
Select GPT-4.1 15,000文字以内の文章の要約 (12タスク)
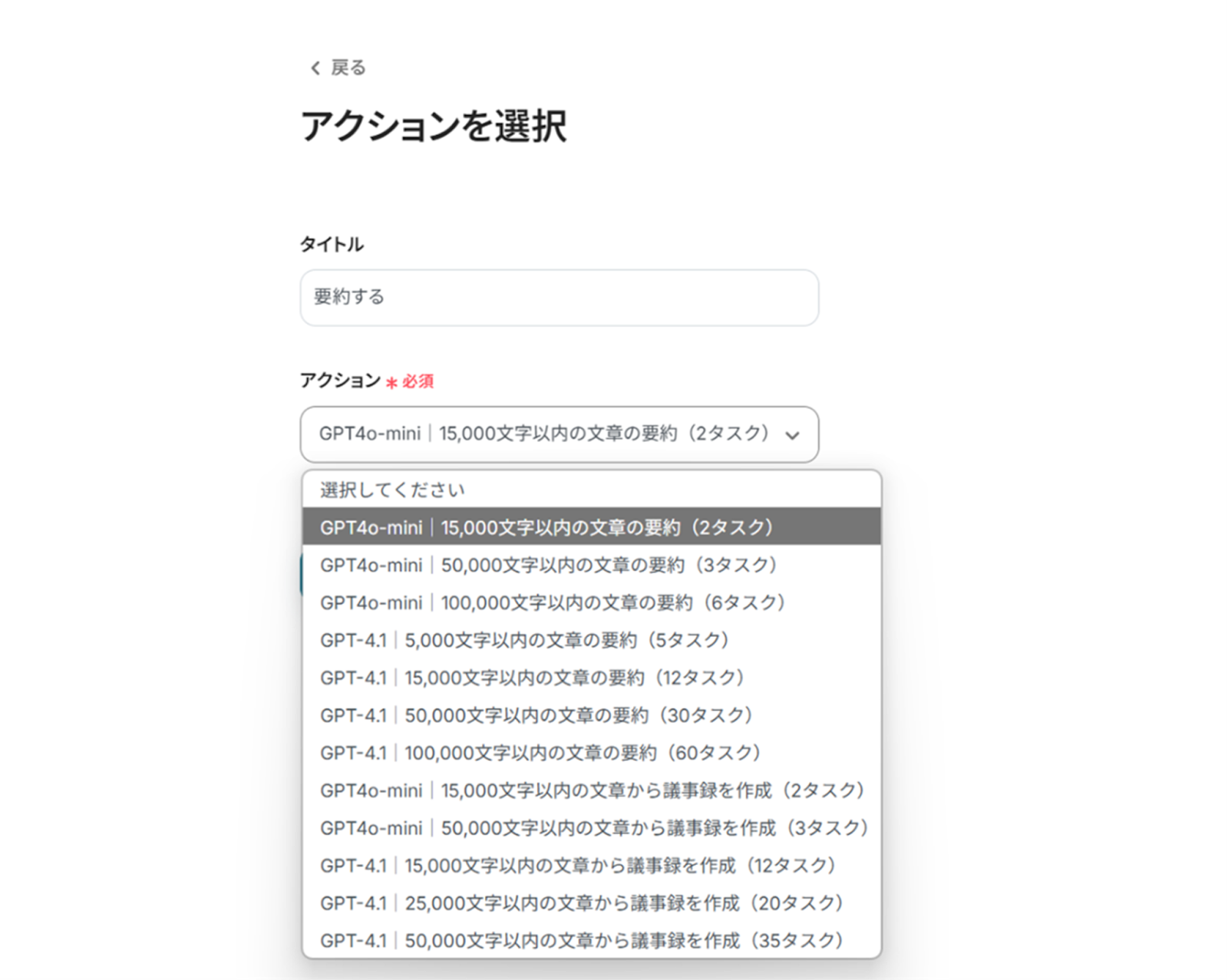coord(592,678)
